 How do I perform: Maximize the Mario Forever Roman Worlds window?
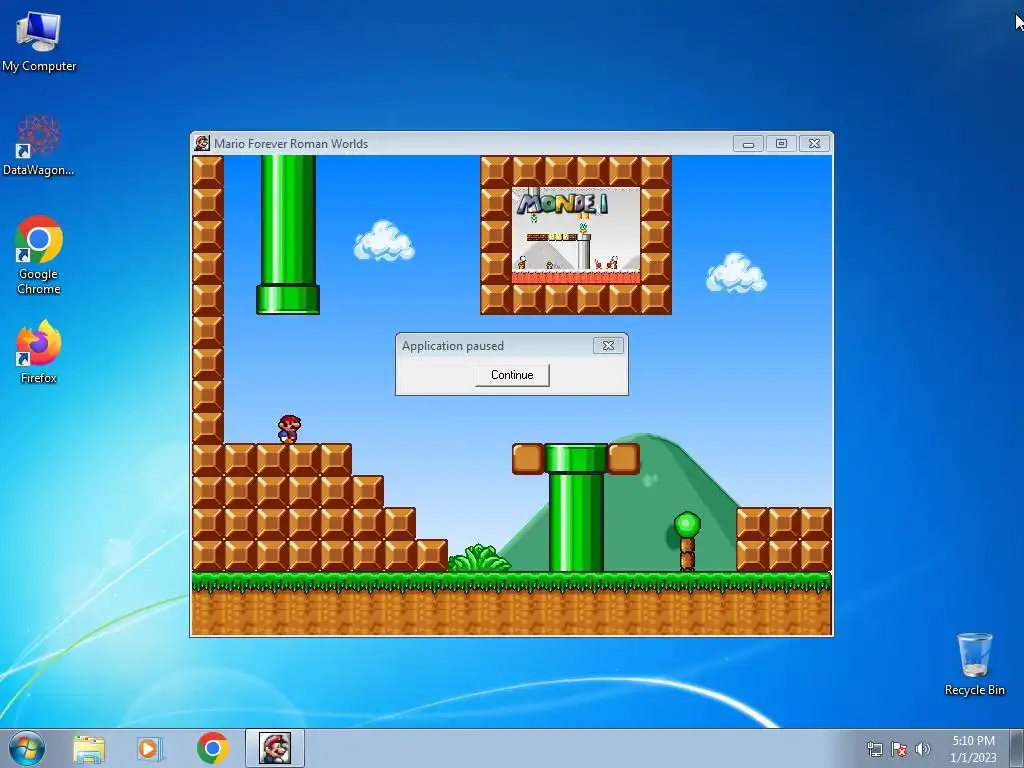click(x=781, y=144)
